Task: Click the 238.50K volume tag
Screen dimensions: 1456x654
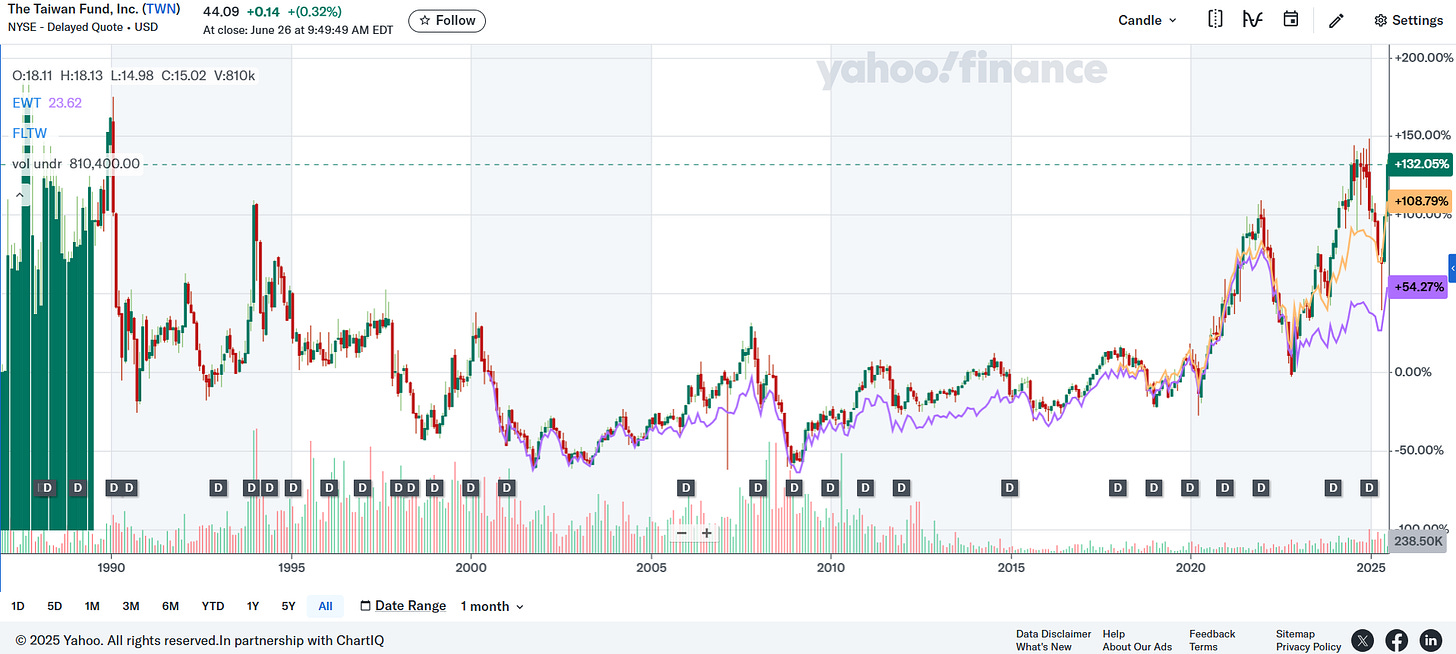Action: point(1419,541)
